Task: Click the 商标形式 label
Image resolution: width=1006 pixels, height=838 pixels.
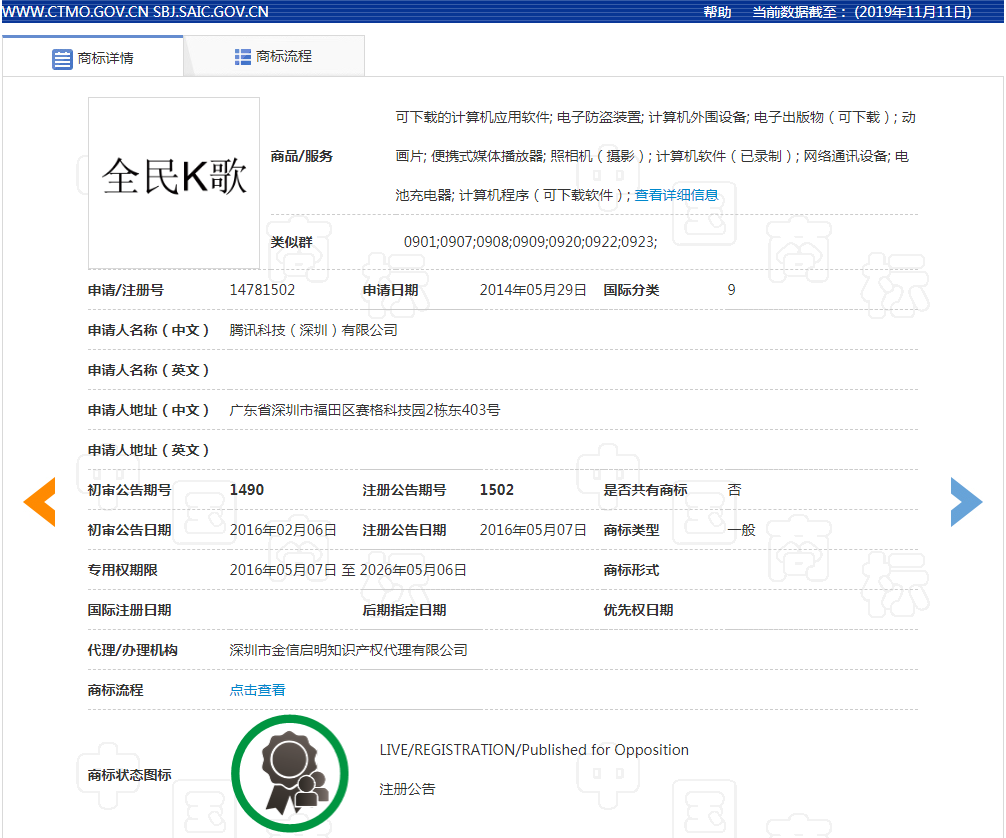Action: (631, 570)
